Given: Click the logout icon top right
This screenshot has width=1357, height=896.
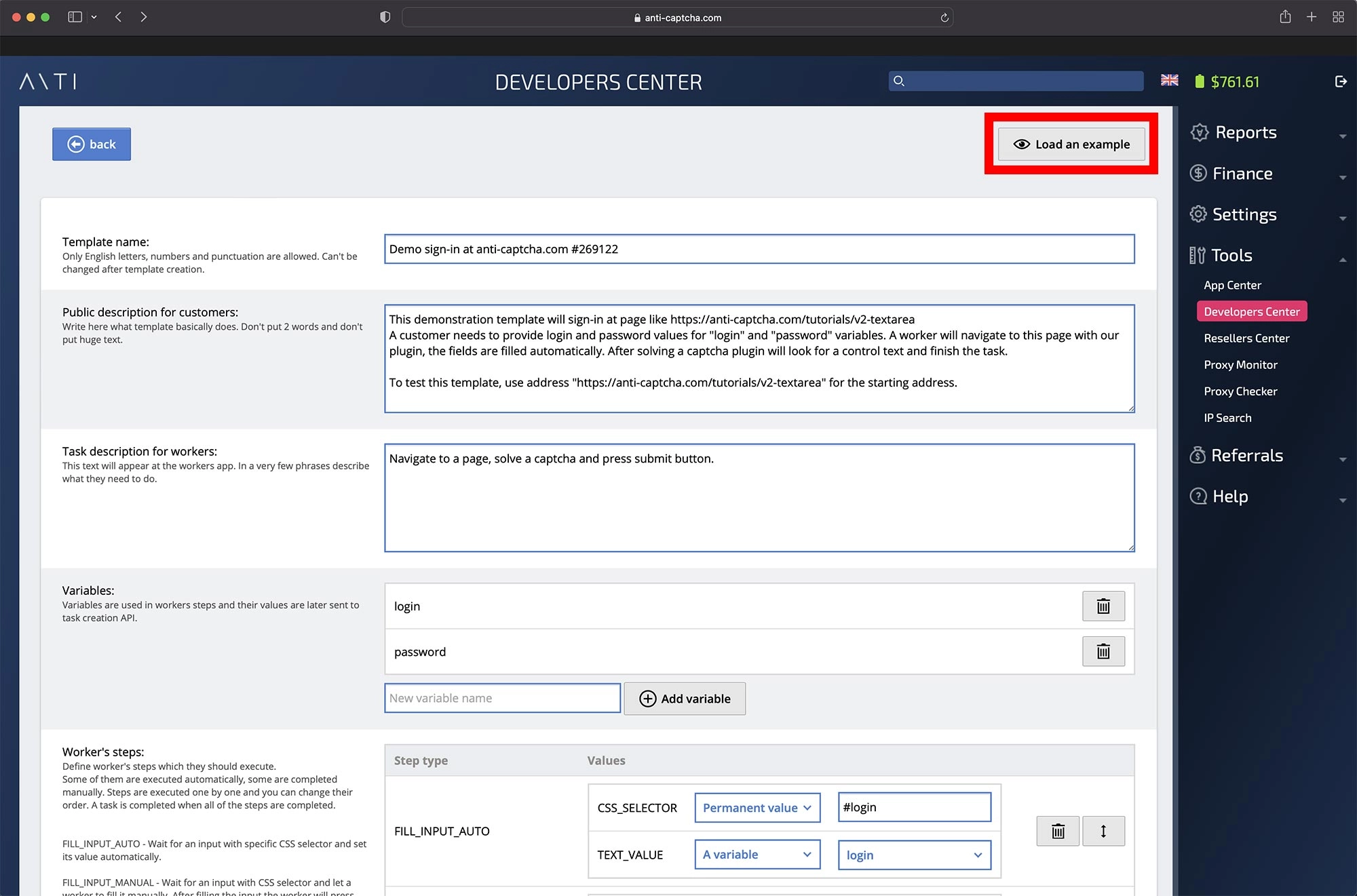Looking at the screenshot, I should pyautogui.click(x=1340, y=82).
